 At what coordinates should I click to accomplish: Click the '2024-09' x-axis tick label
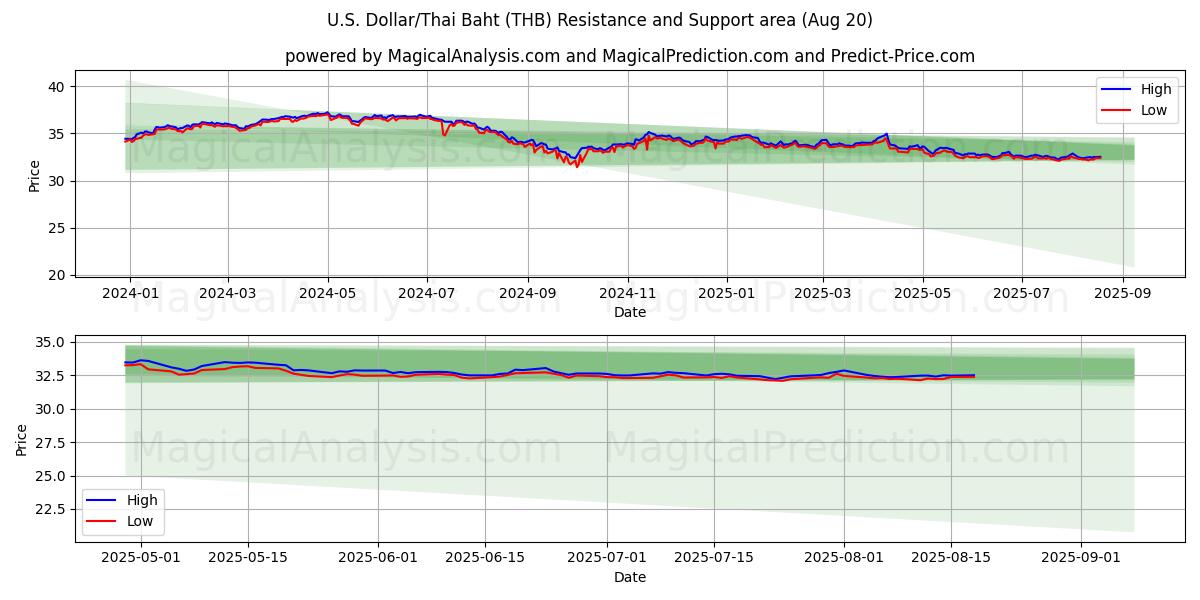(x=528, y=294)
